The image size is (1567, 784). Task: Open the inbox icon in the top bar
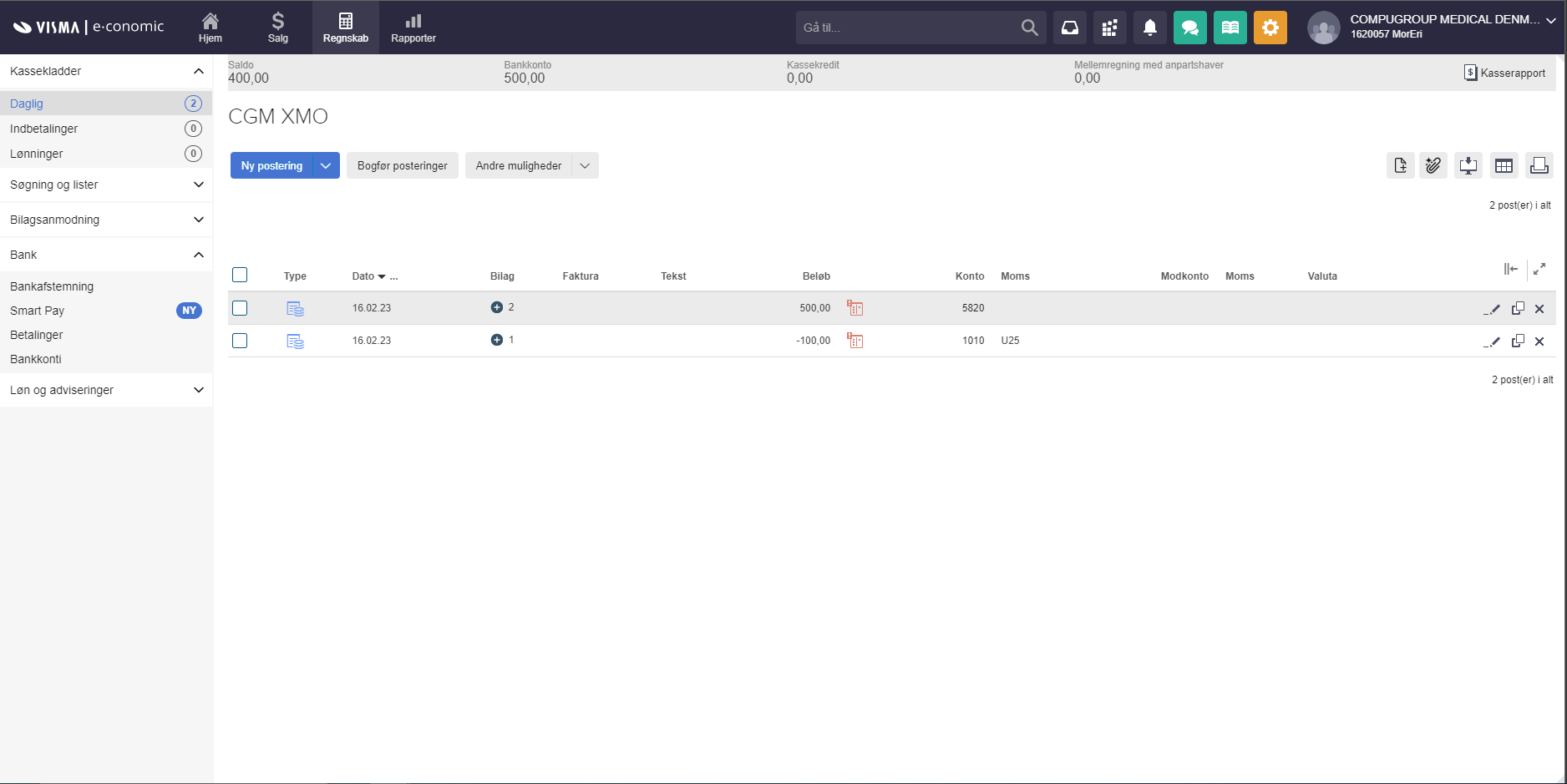1069,28
